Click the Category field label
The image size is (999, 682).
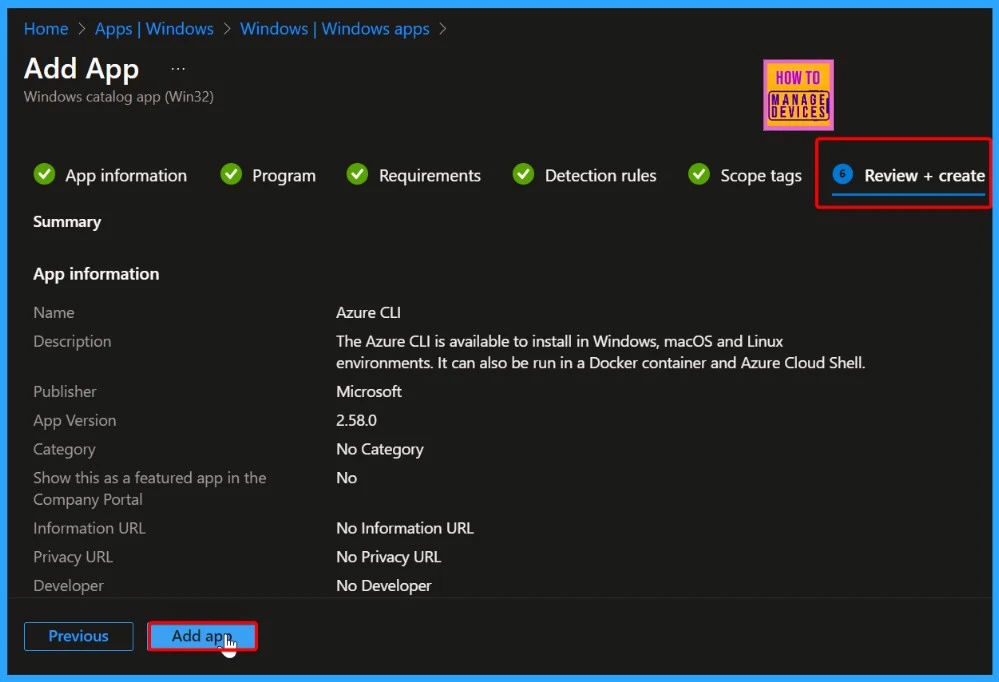[64, 449]
